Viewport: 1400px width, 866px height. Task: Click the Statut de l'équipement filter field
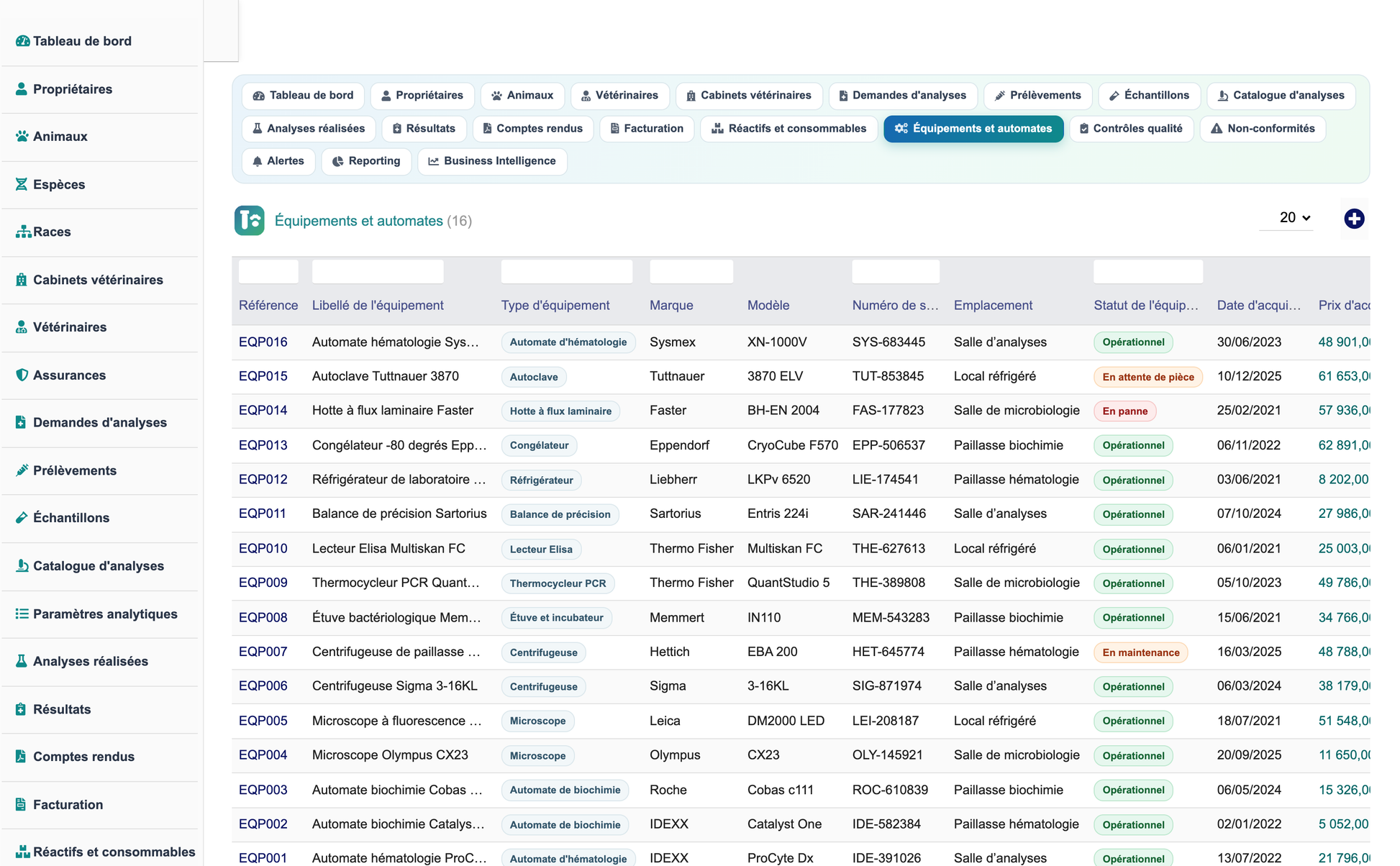1148,271
